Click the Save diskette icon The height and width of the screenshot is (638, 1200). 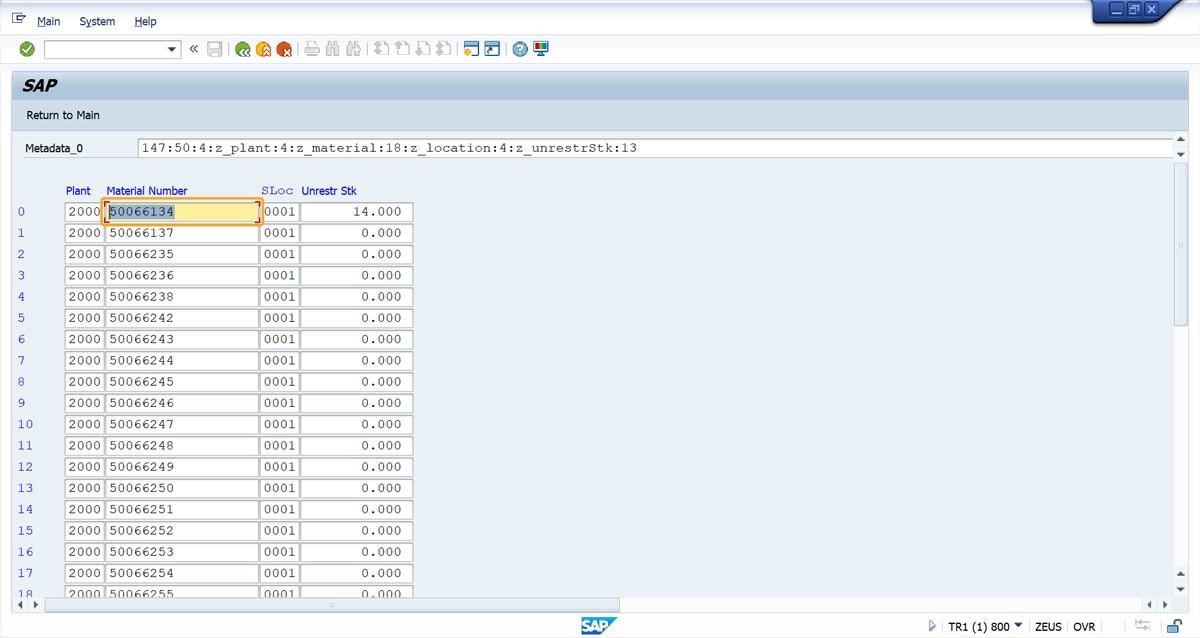tap(215, 49)
